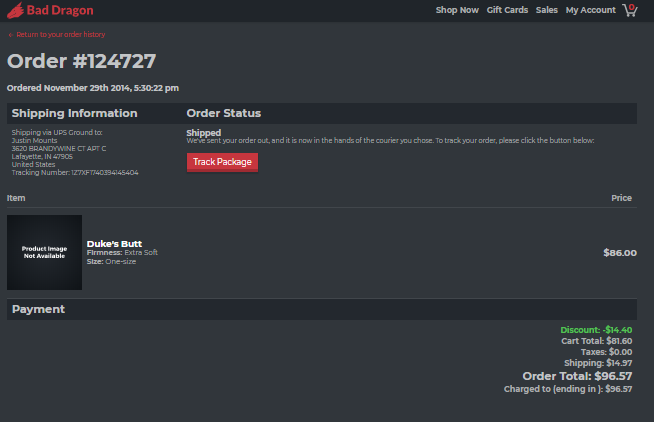Click the Shipping Information section header
654x422 pixels.
click(74, 113)
